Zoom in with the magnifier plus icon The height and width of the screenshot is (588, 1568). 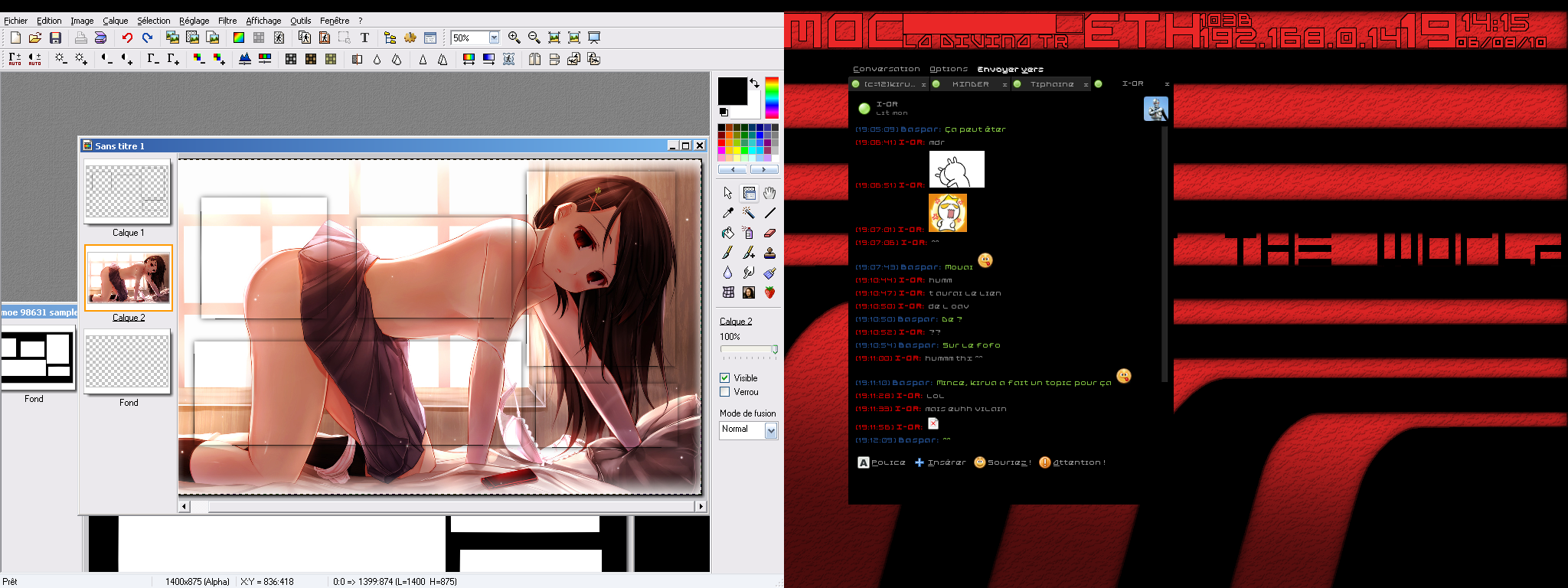pyautogui.click(x=514, y=38)
